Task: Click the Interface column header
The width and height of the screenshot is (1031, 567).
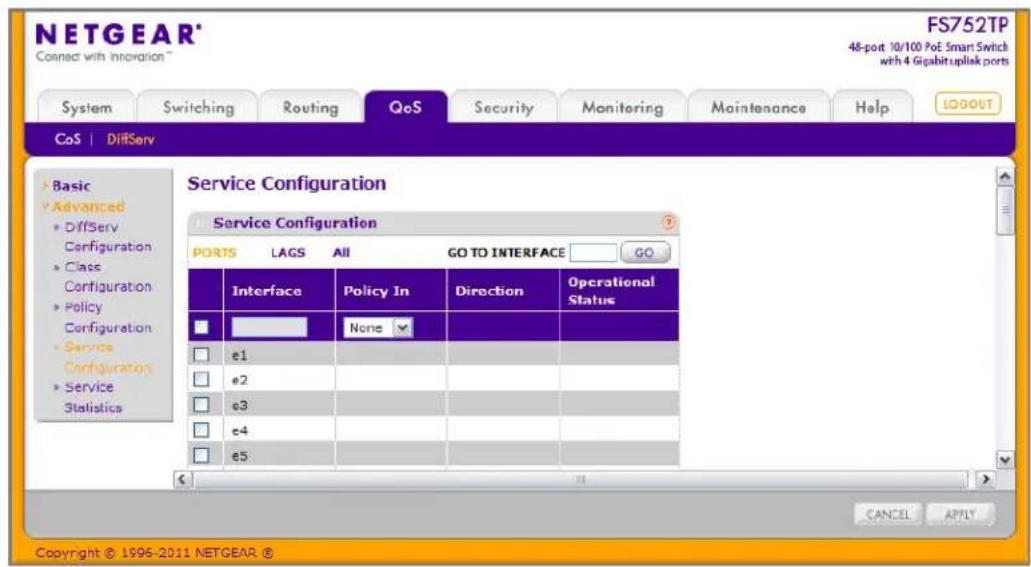Action: pyautogui.click(x=266, y=291)
